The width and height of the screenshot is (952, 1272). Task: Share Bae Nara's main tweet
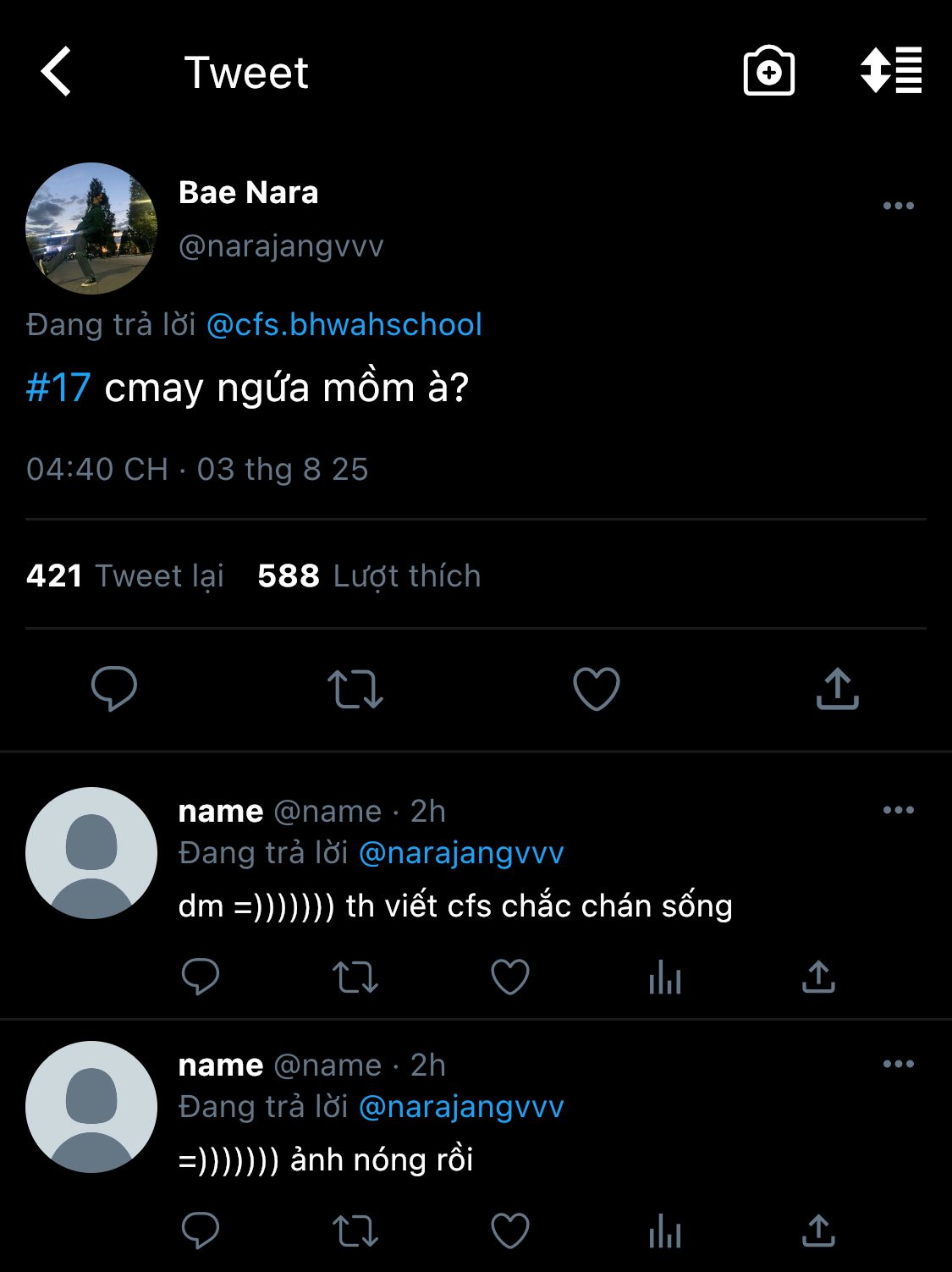(x=837, y=688)
